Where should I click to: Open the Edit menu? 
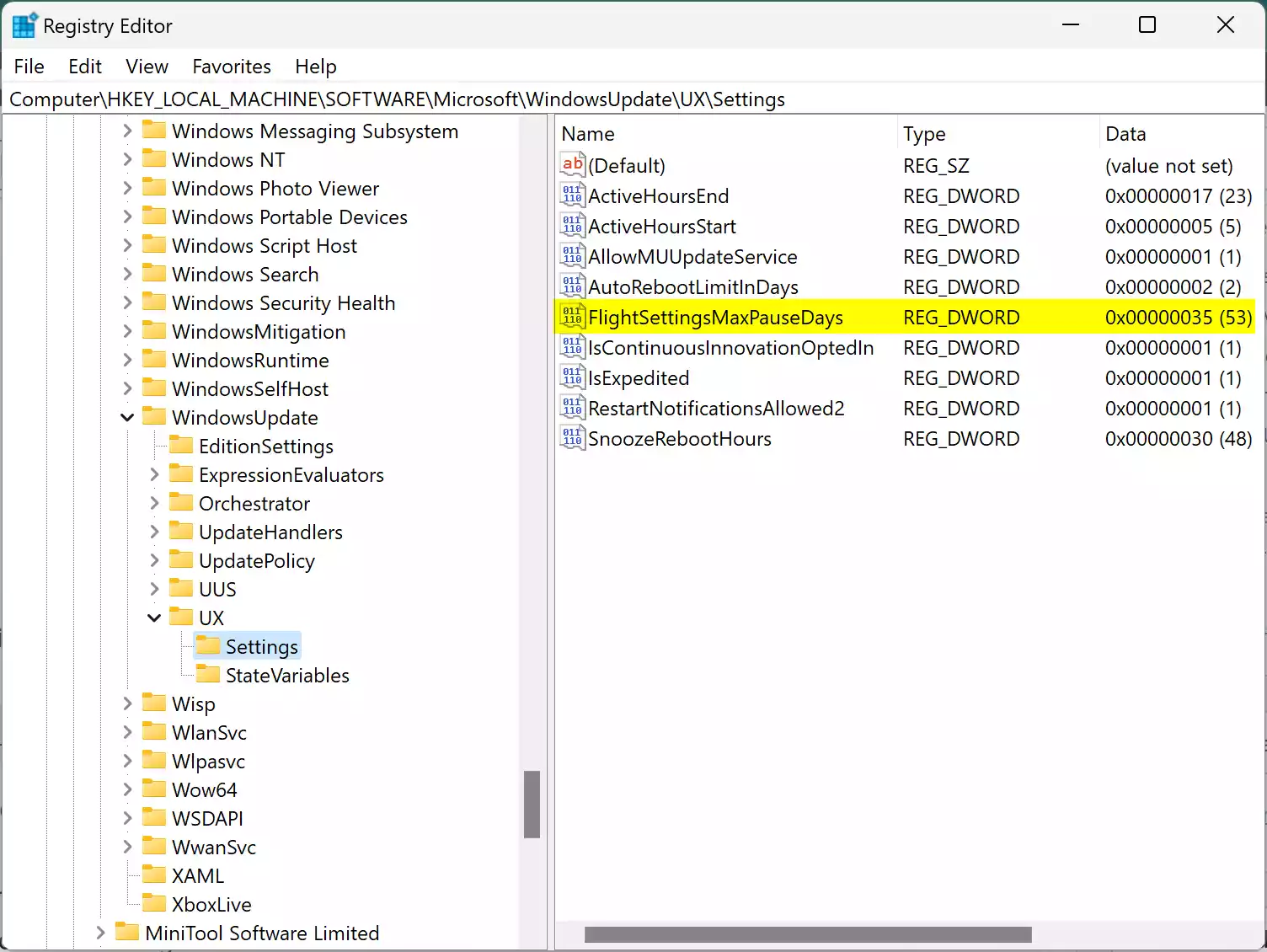[85, 67]
